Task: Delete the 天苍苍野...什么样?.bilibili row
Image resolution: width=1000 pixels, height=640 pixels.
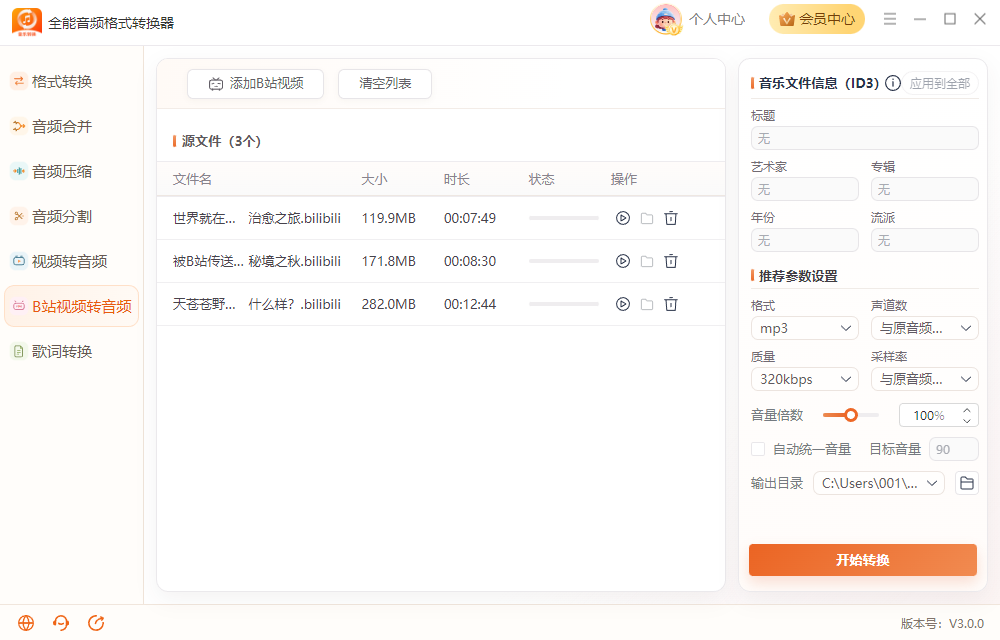Action: click(x=671, y=304)
